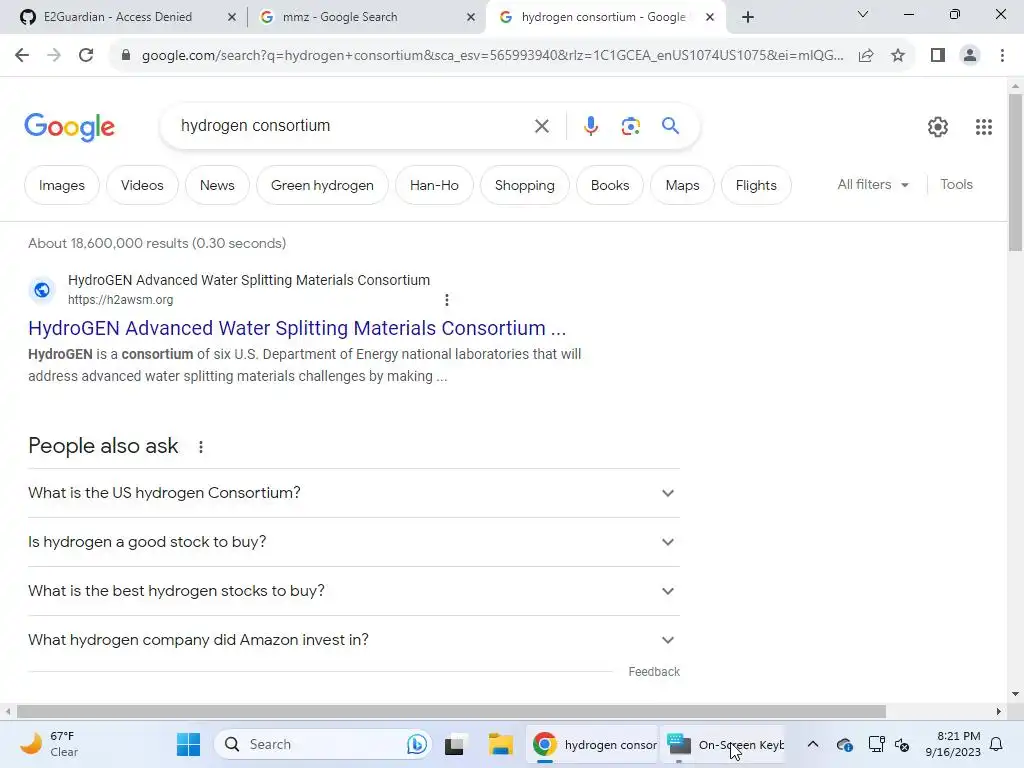Open the Windows Start menu

tap(189, 744)
